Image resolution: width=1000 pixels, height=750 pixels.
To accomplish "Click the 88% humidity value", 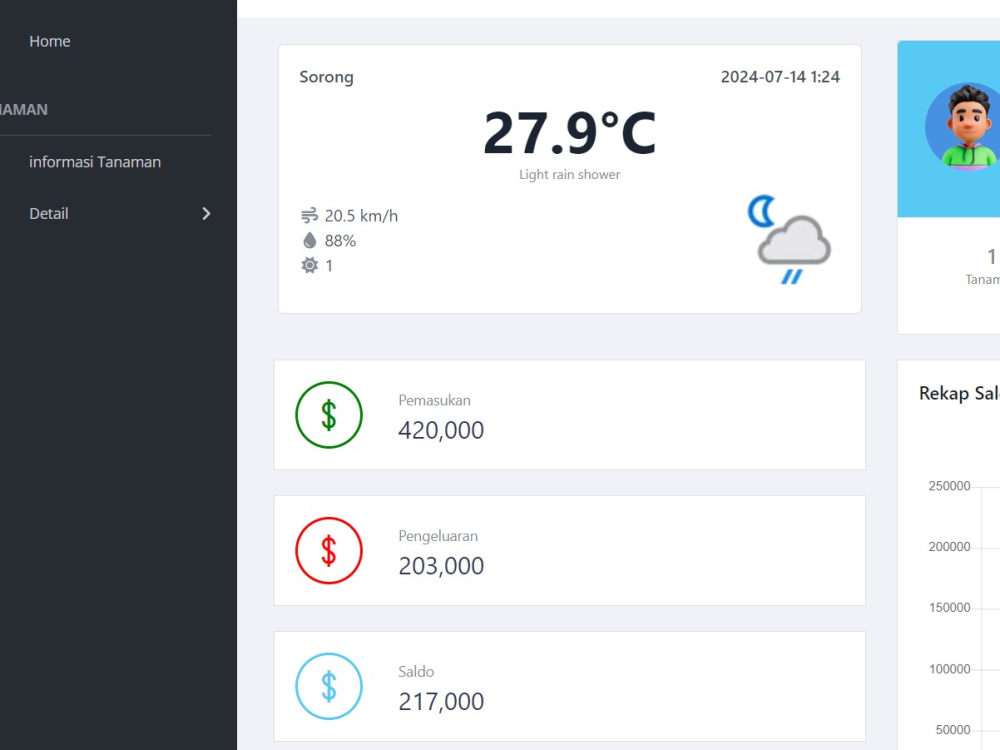I will (340, 241).
